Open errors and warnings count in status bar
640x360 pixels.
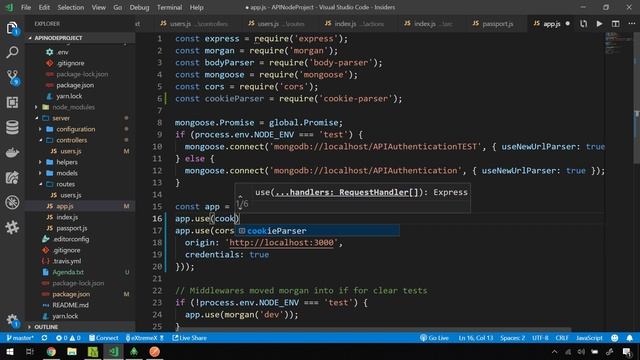click(68, 338)
